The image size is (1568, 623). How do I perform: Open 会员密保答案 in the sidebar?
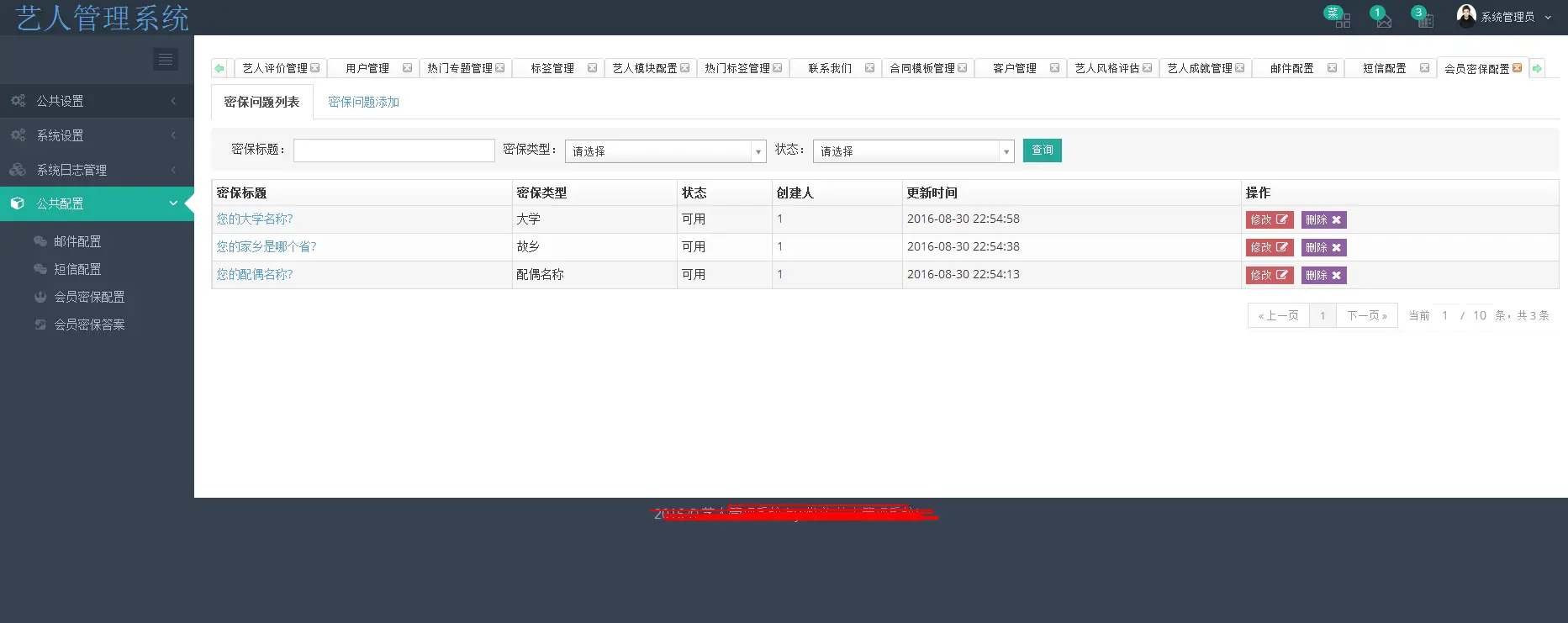click(x=89, y=325)
